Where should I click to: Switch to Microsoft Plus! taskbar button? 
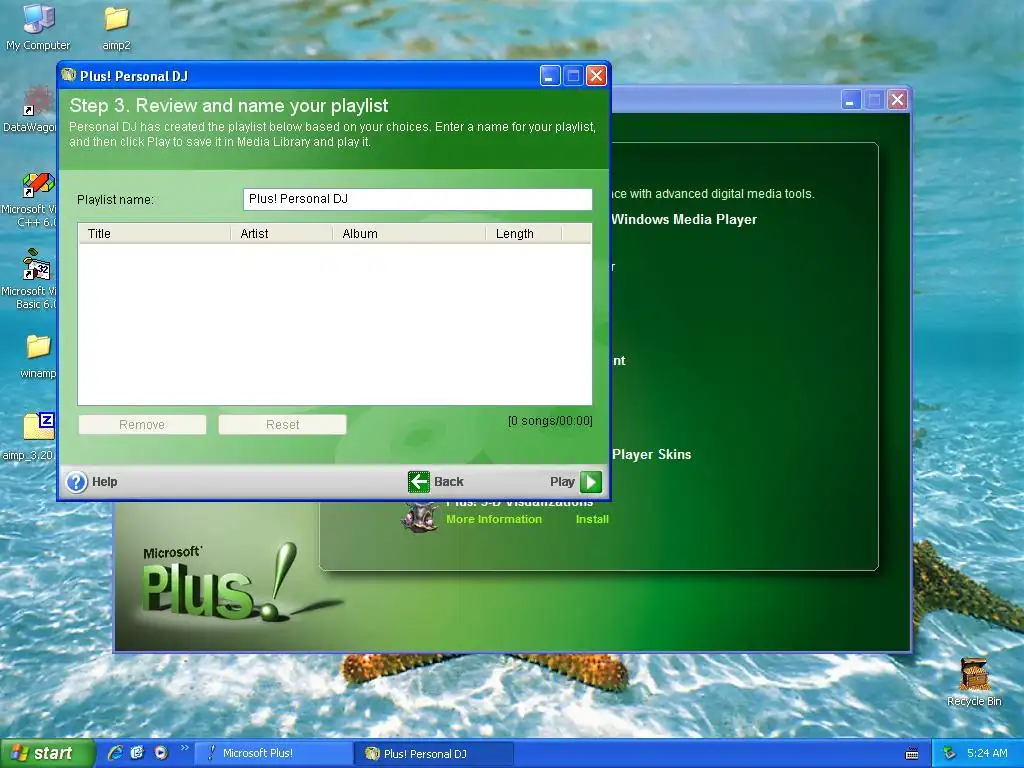tap(274, 753)
